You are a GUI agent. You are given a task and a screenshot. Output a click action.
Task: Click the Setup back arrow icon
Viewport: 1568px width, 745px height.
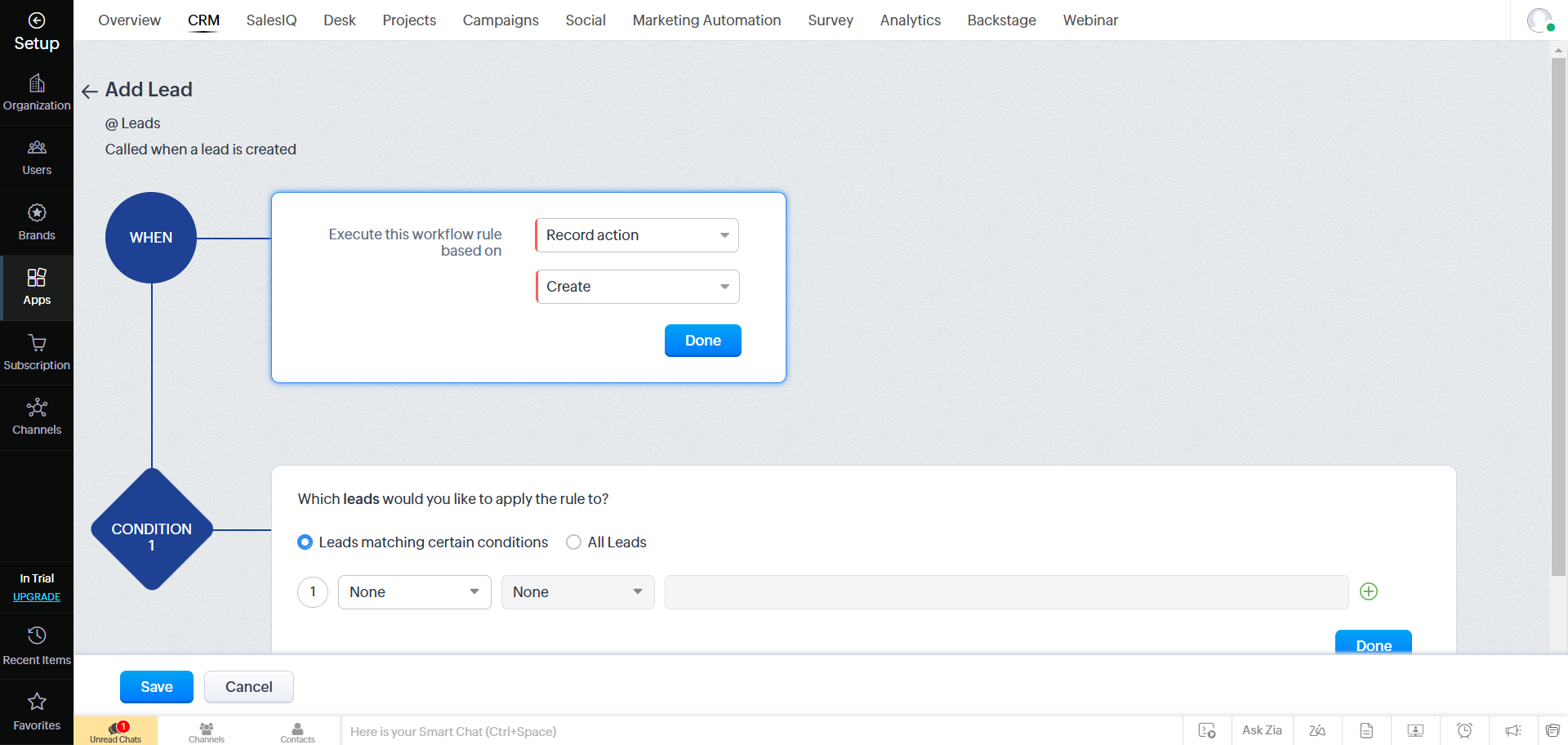(37, 20)
